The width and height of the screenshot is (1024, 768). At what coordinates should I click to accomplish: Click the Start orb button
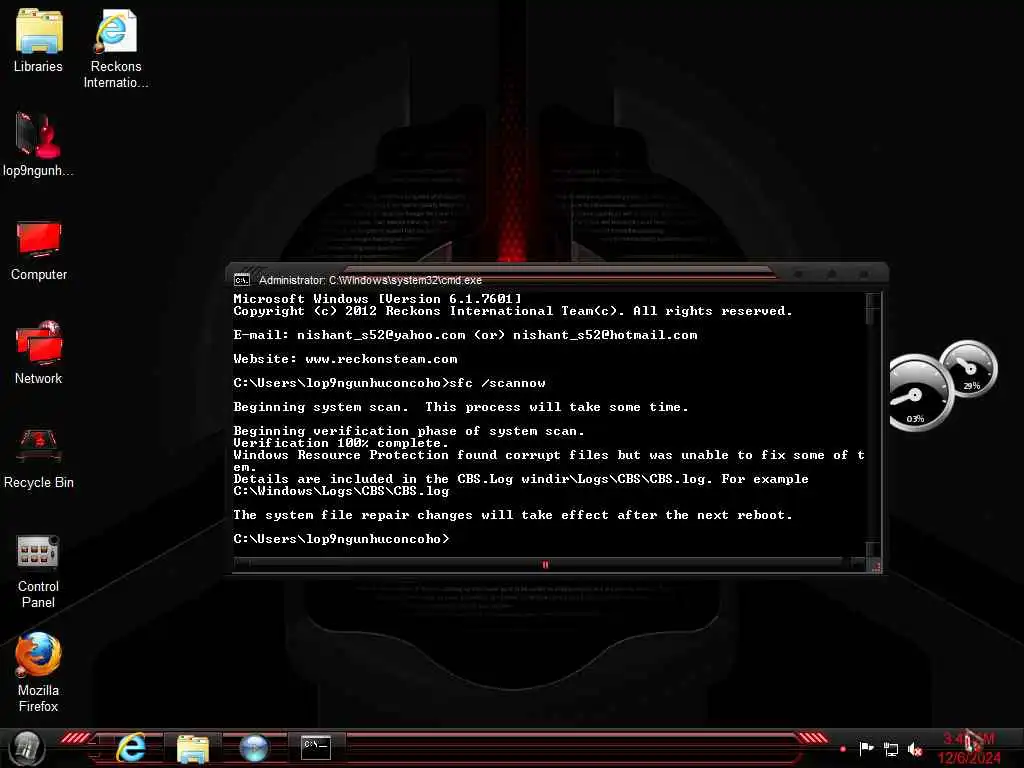coord(27,748)
